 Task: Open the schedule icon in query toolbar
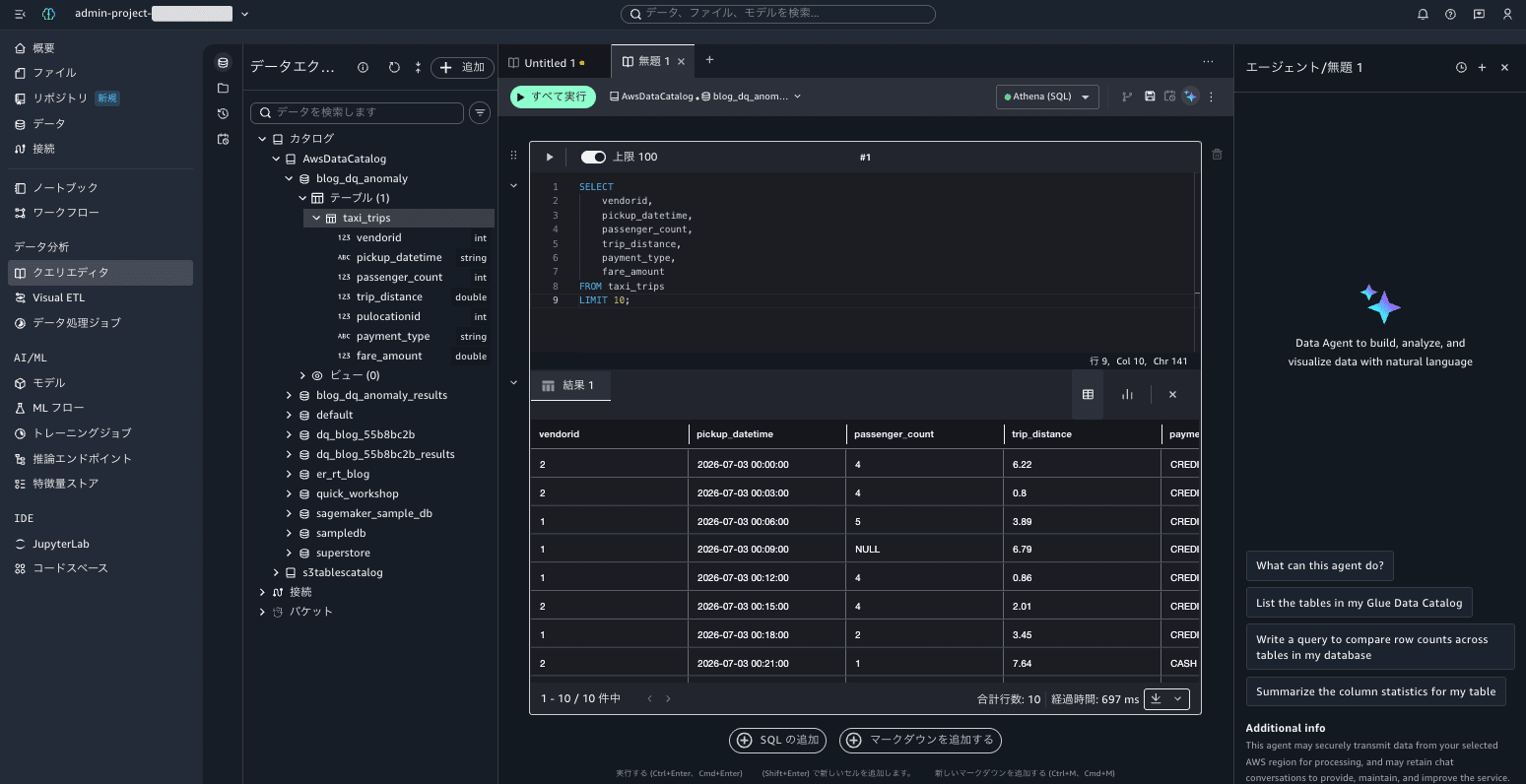pyautogui.click(x=1169, y=97)
